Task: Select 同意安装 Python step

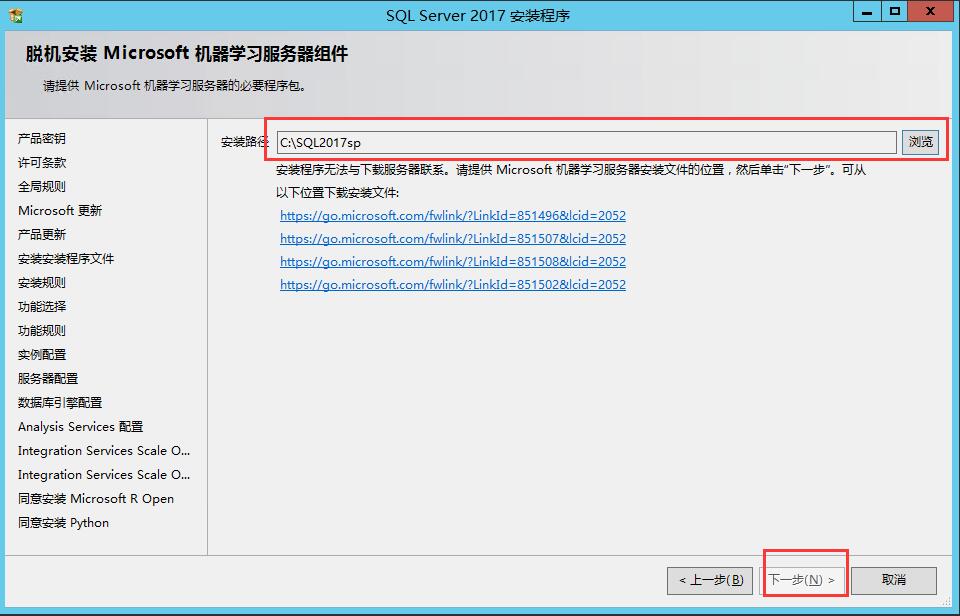Action: coord(63,522)
